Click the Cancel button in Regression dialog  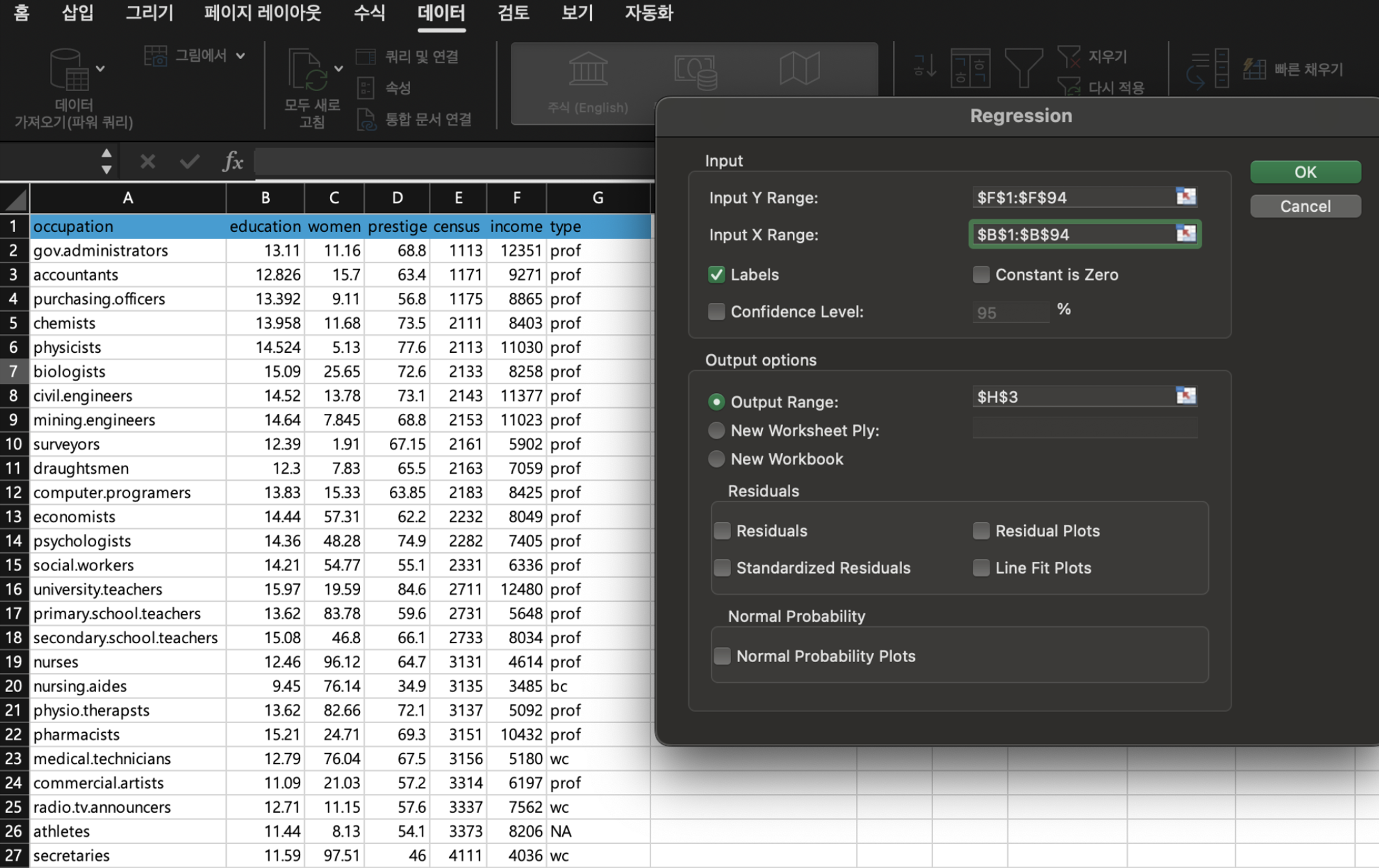1305,207
